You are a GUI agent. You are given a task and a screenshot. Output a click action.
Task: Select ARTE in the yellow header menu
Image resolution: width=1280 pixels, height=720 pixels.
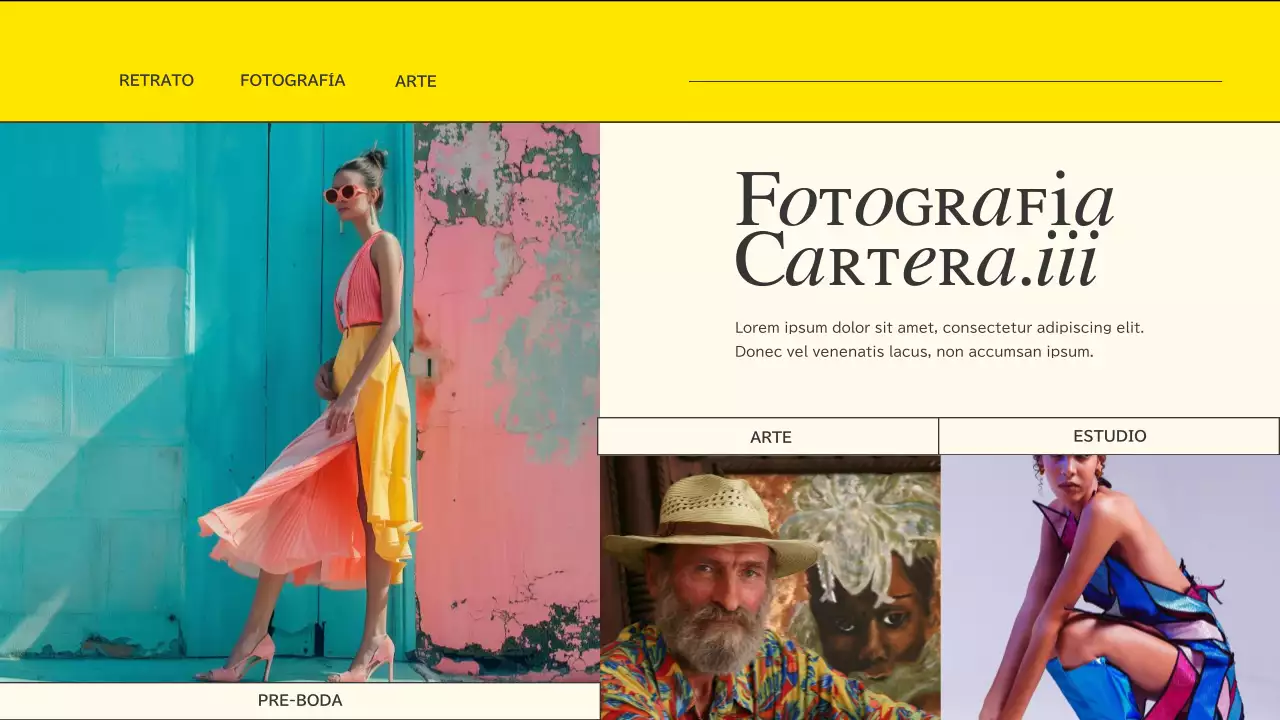pyautogui.click(x=415, y=82)
